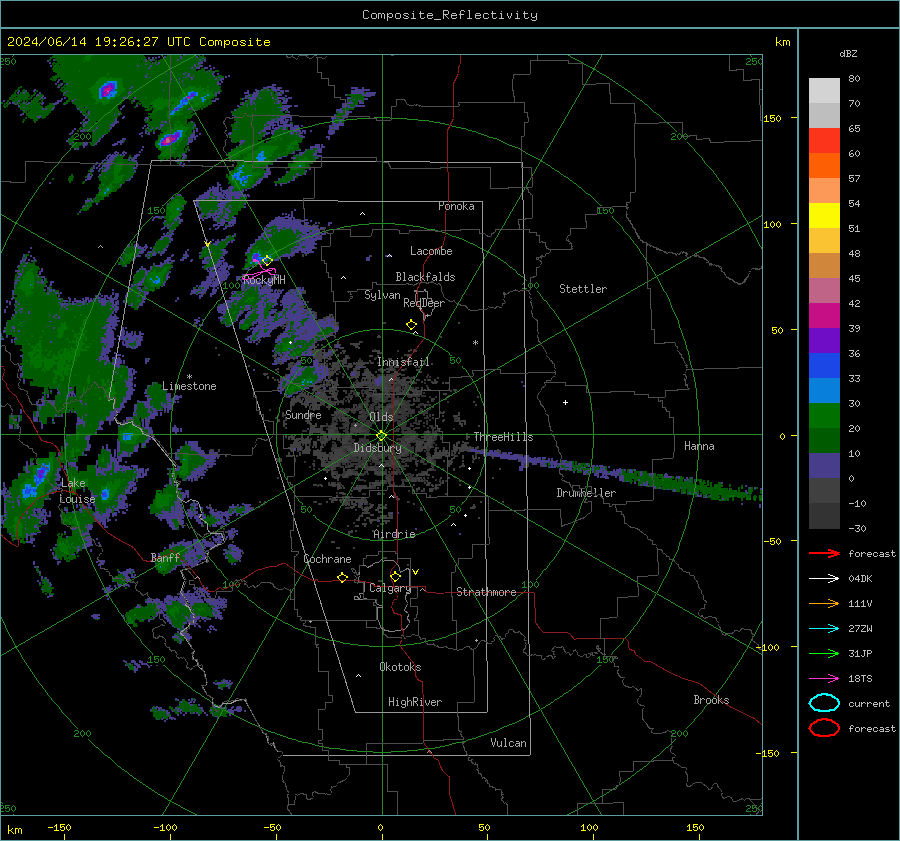
Task: Click the yellow diamond marker south of RedDeer
Action: 411,325
